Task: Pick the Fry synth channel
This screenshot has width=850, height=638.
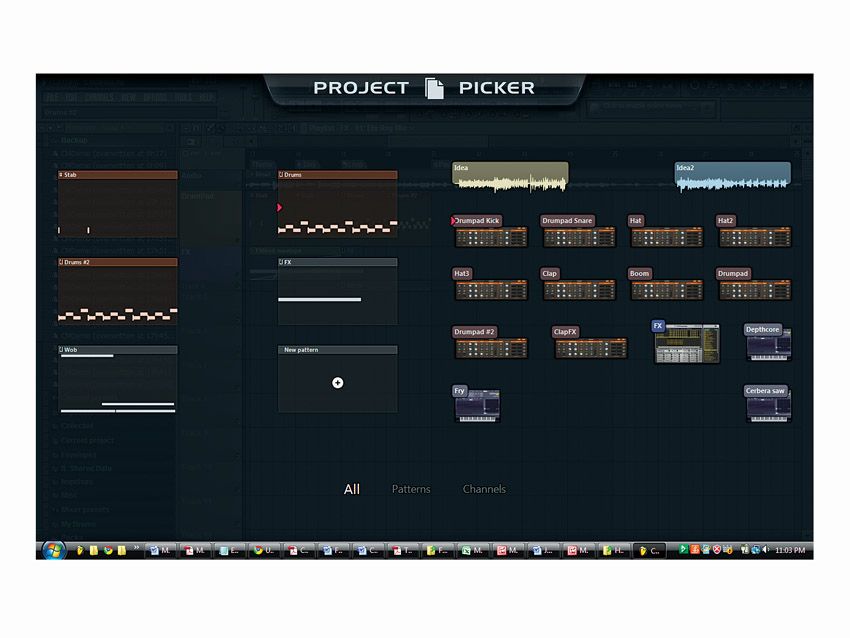Action: click(476, 404)
